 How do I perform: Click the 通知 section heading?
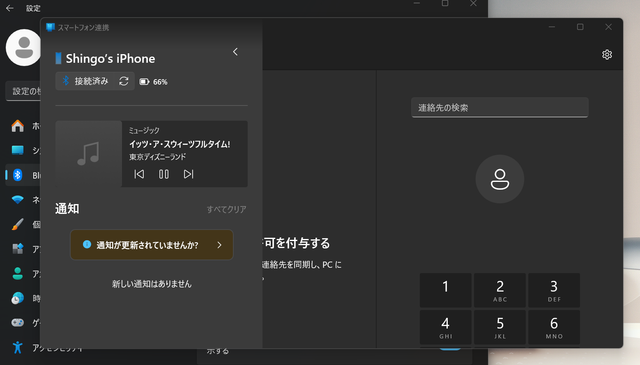[x=67, y=209]
